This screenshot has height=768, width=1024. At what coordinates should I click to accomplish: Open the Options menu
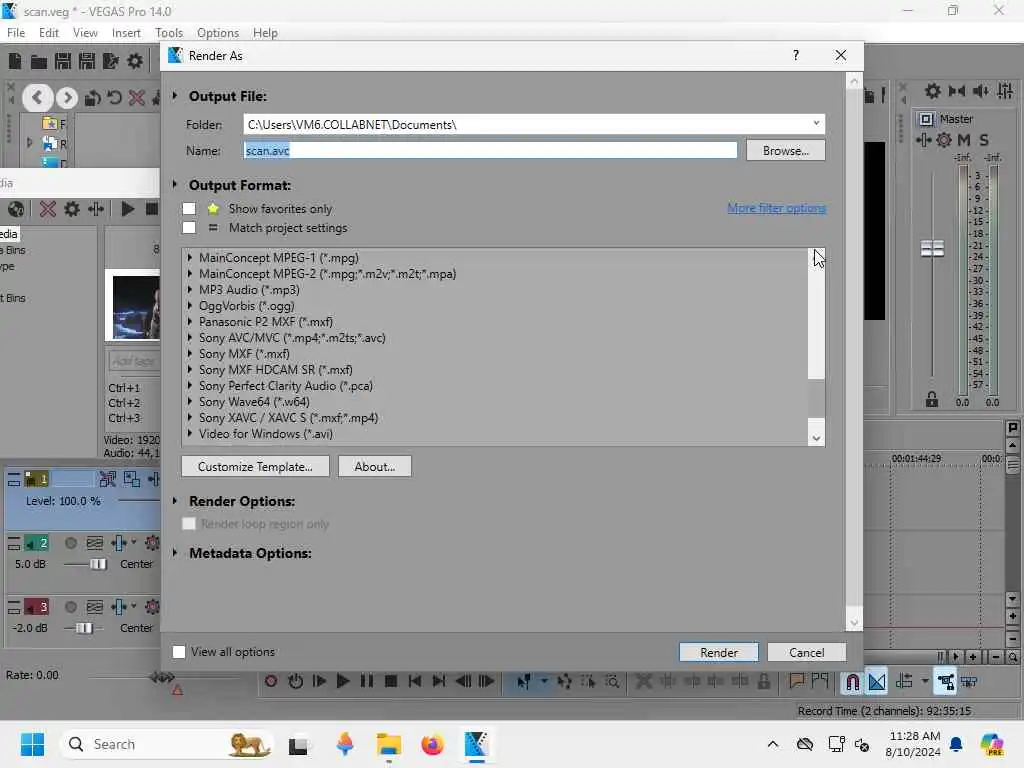pyautogui.click(x=218, y=33)
